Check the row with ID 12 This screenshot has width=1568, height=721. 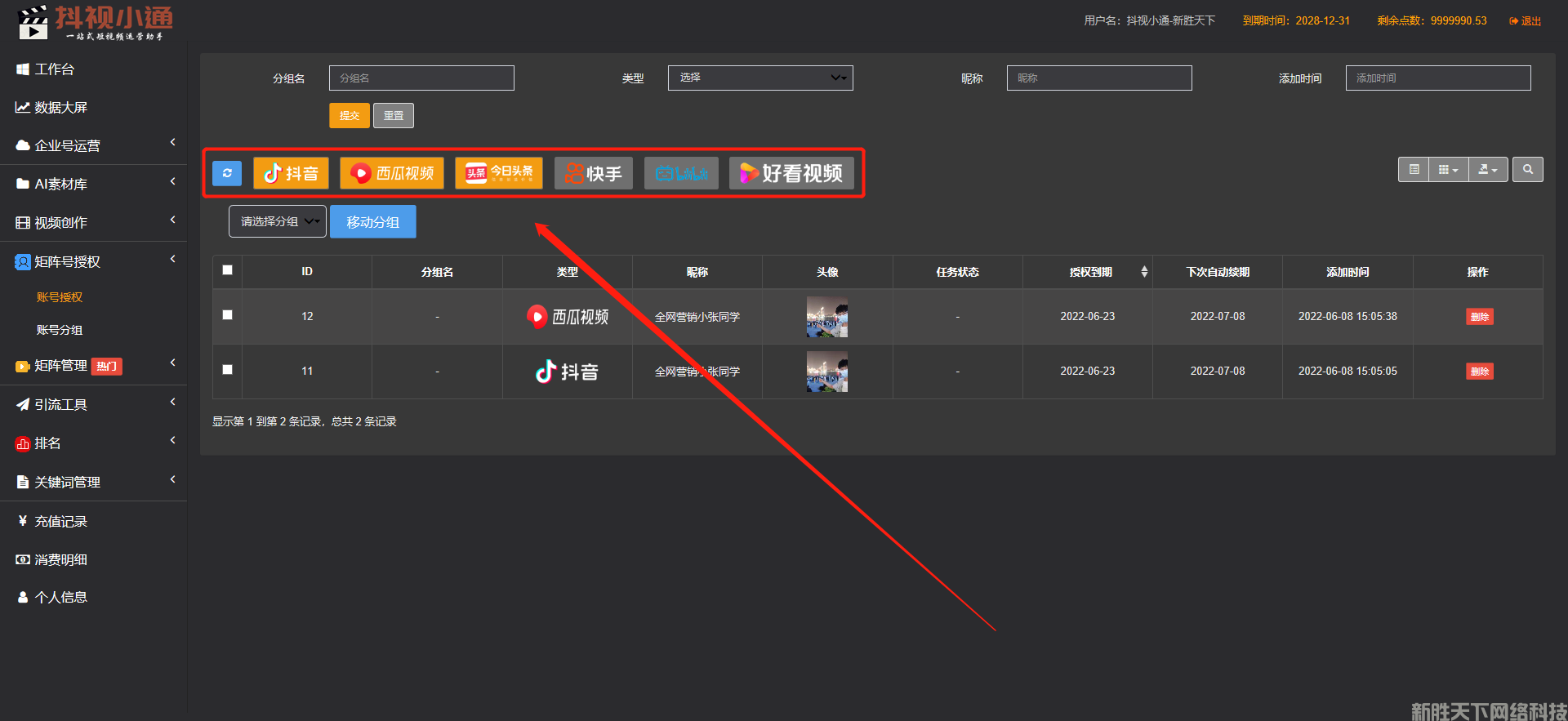[228, 315]
